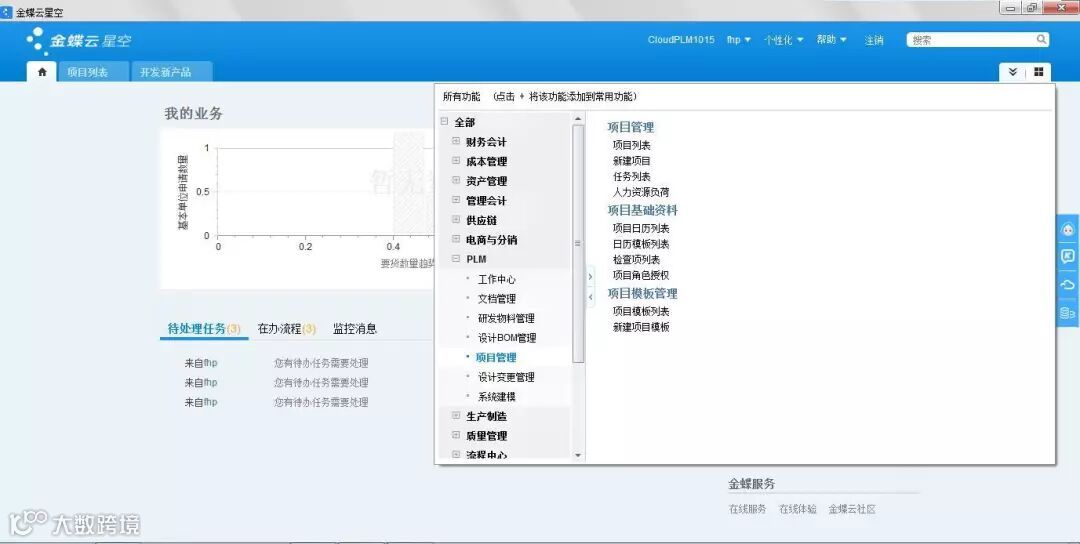Viewport: 1080px width, 544px height.
Task: Focus the 搜索 search box
Action: pos(971,40)
